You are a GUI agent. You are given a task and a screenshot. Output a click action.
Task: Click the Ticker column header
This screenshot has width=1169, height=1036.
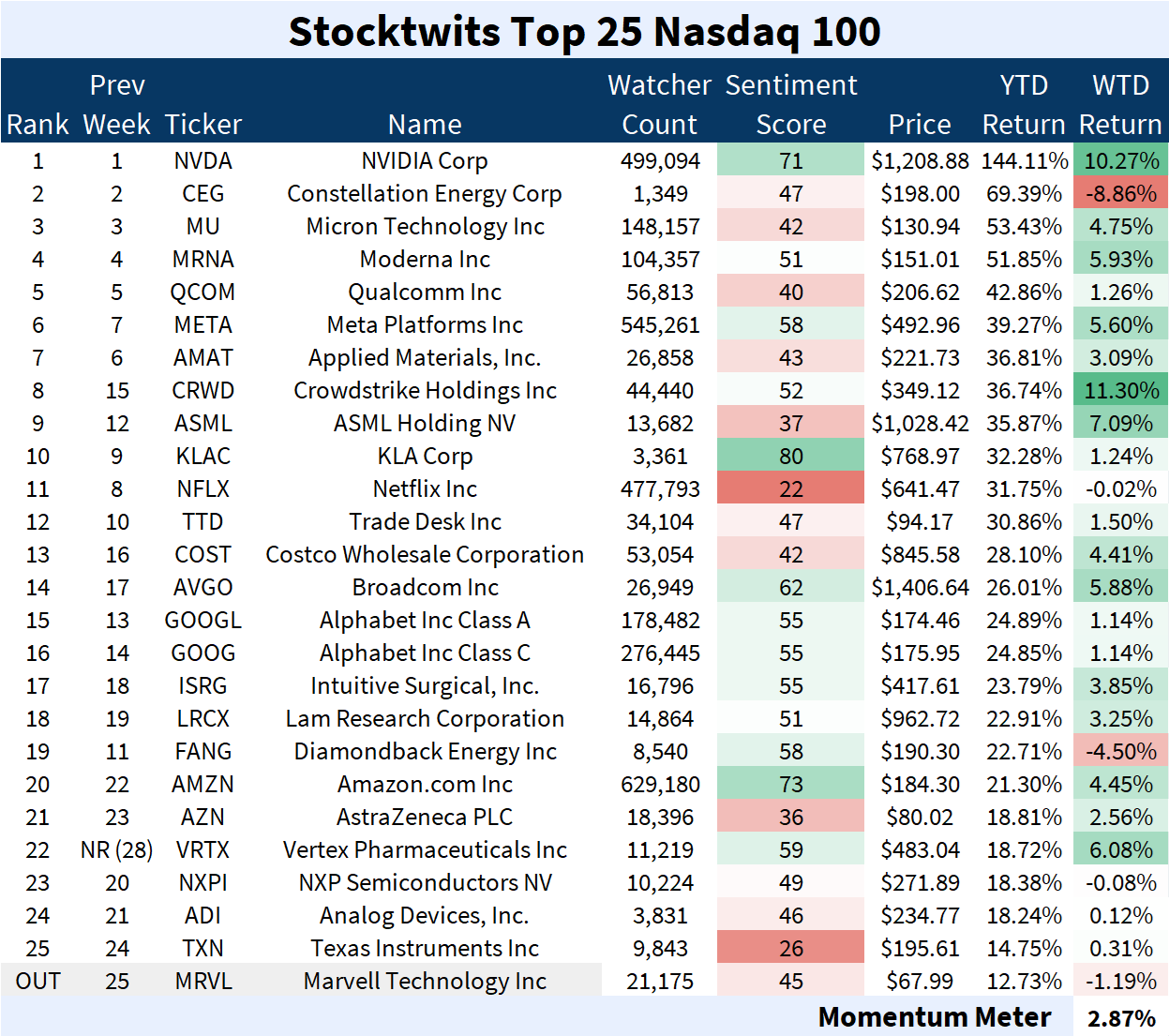[202, 125]
